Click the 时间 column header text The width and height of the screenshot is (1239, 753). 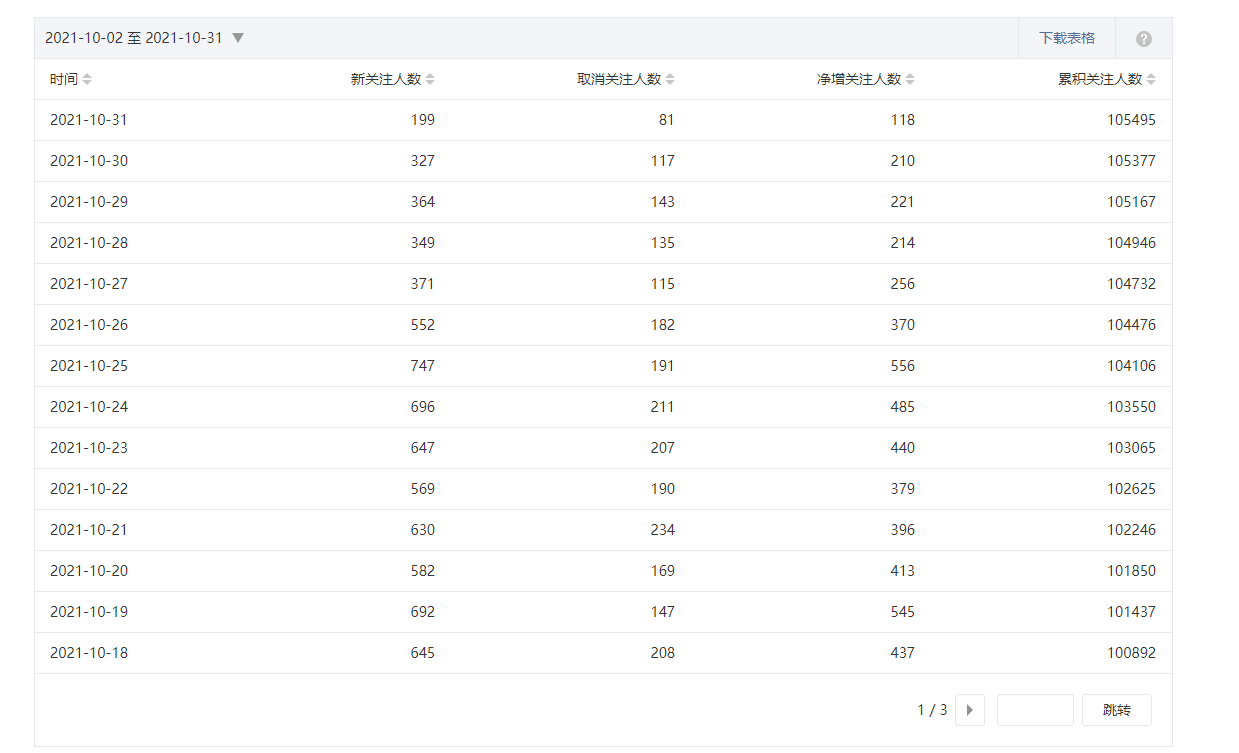pos(63,80)
